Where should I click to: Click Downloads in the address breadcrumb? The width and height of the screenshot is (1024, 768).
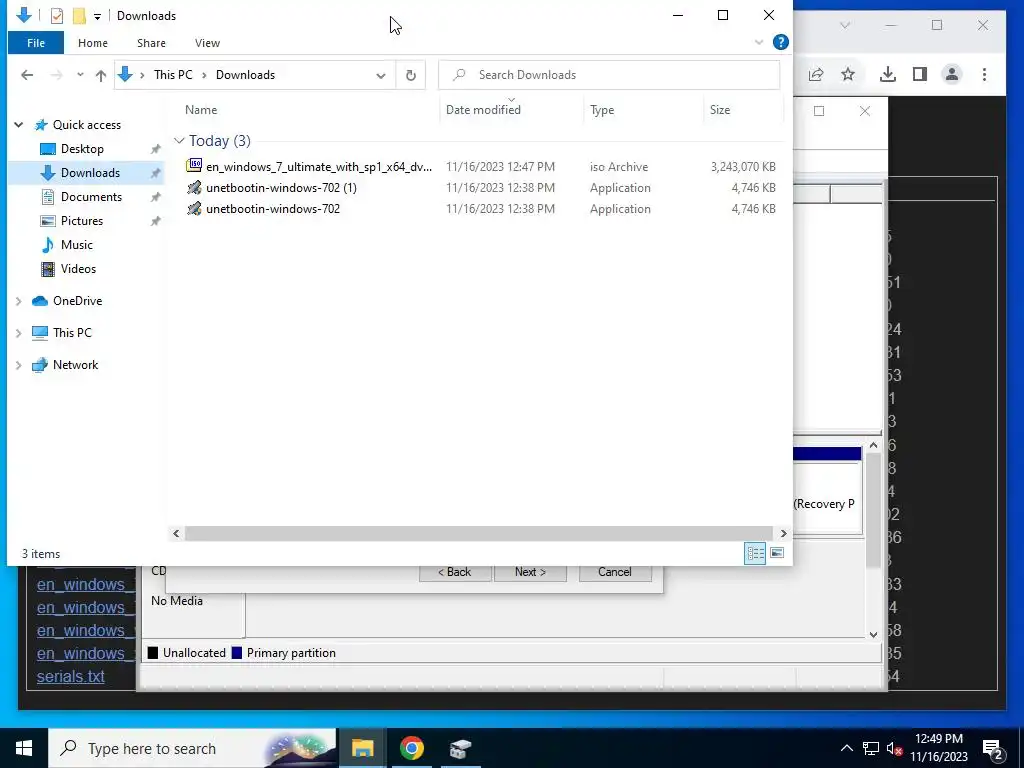click(x=246, y=75)
